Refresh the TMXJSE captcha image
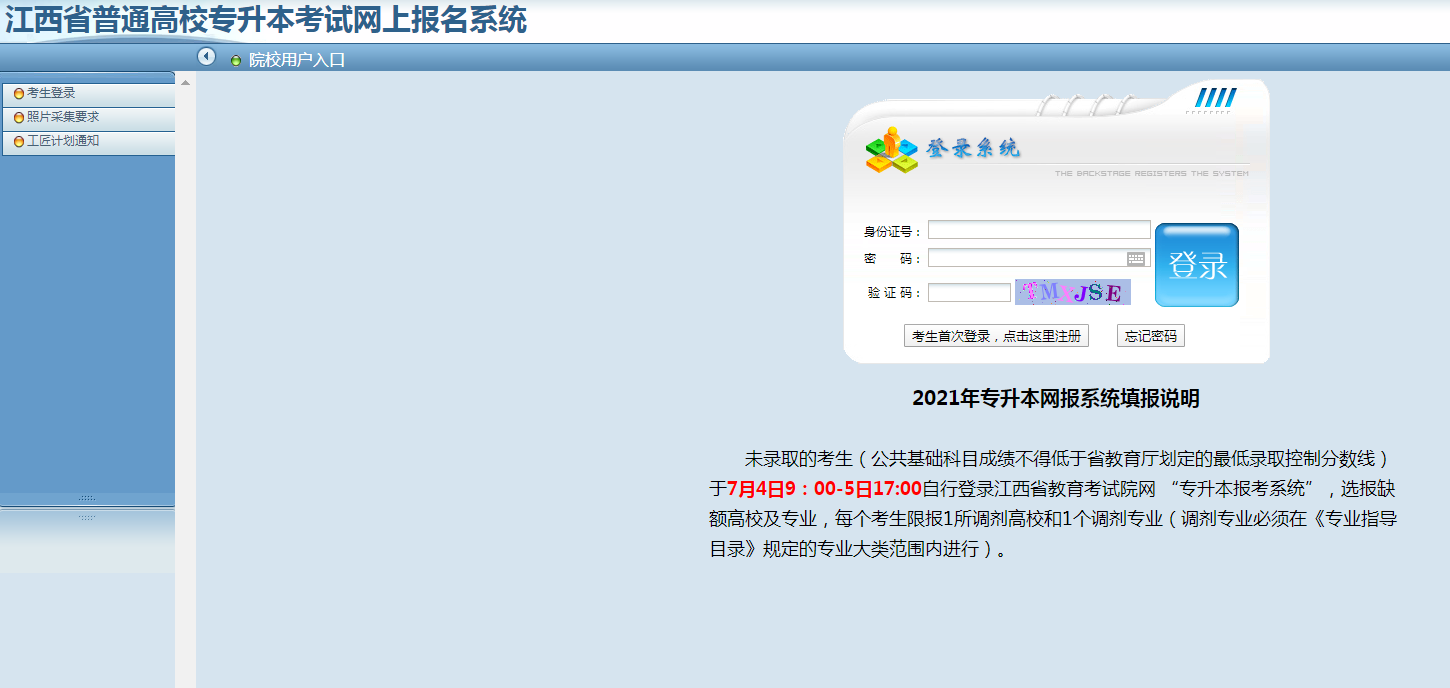The image size is (1450, 688). point(1072,292)
